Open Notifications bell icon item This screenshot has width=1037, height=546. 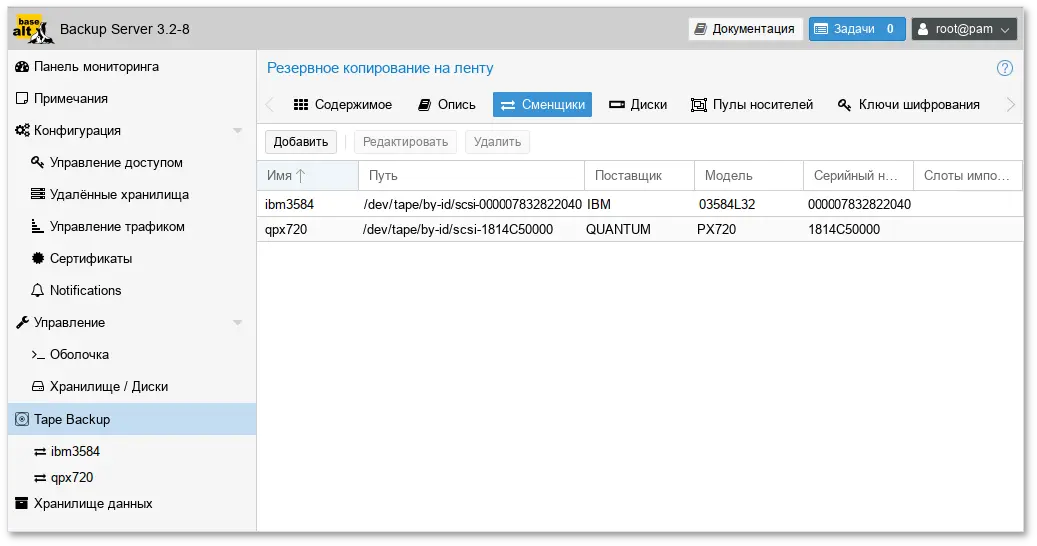pos(38,291)
